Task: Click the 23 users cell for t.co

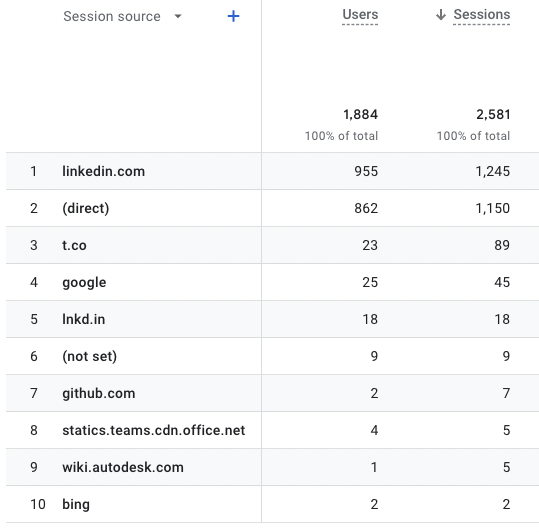Action: (x=370, y=245)
